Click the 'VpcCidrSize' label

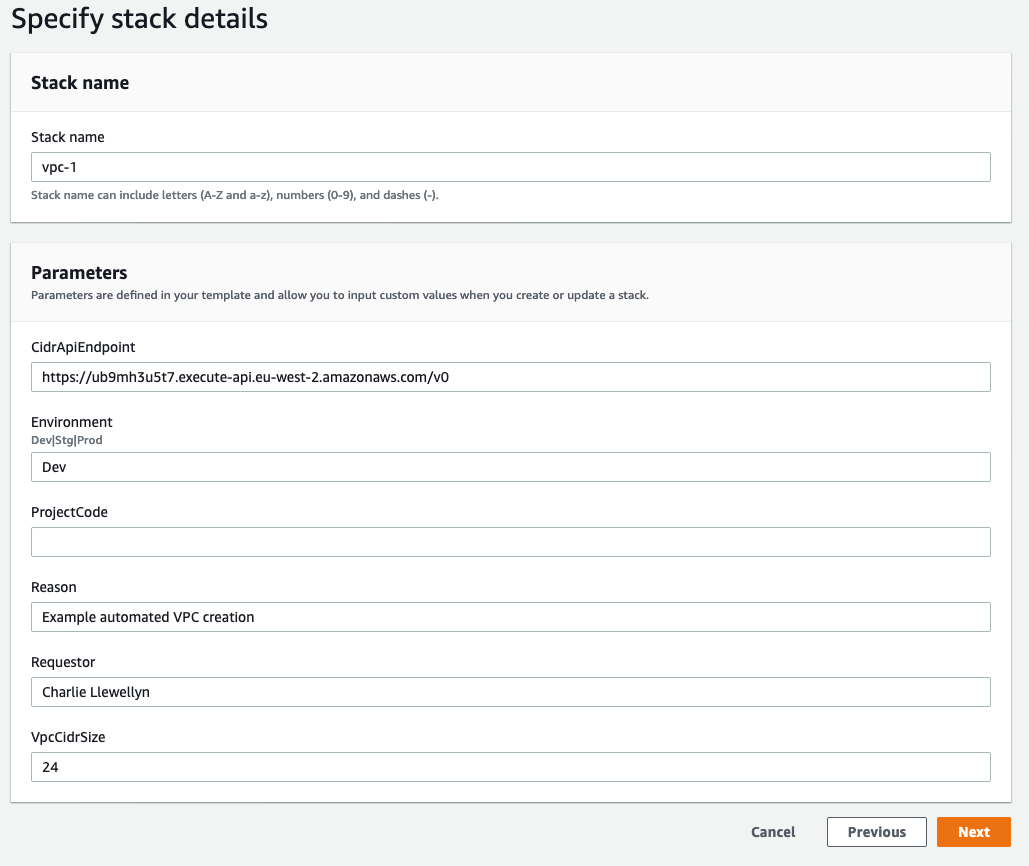point(68,737)
